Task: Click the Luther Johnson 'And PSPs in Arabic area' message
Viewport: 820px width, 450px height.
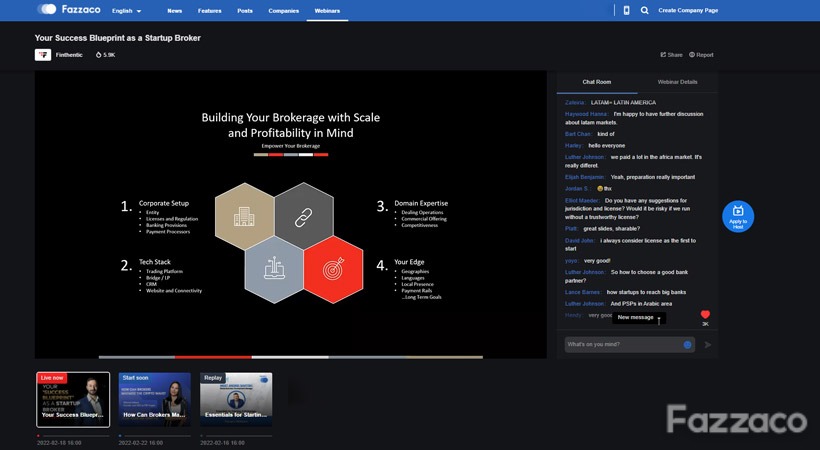Action: pyautogui.click(x=618, y=304)
